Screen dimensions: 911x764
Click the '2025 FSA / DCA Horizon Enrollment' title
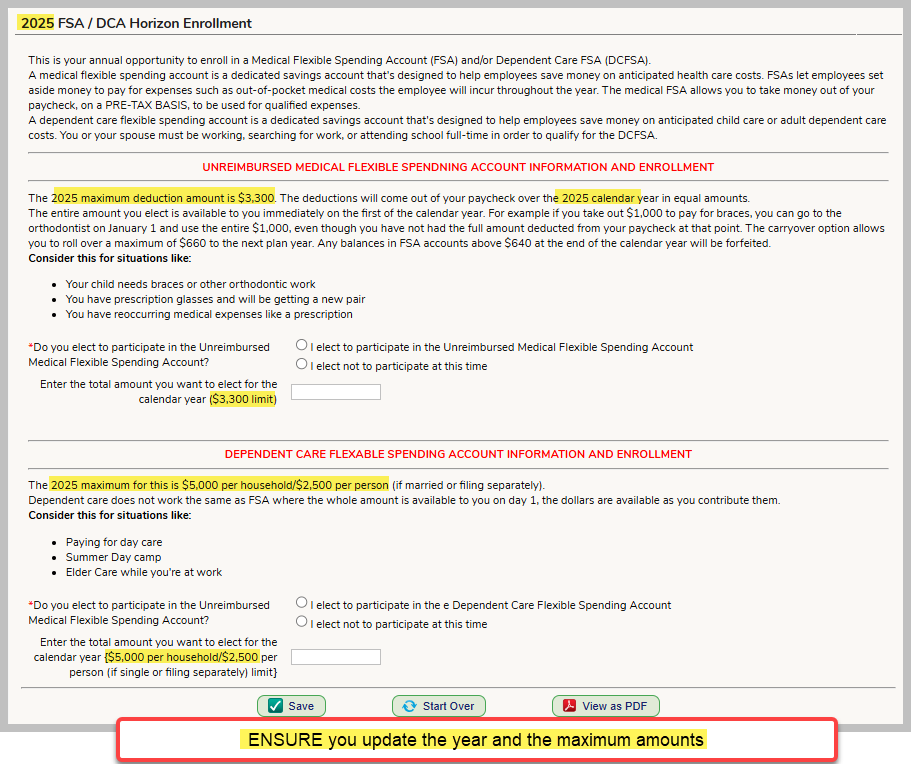(x=136, y=23)
